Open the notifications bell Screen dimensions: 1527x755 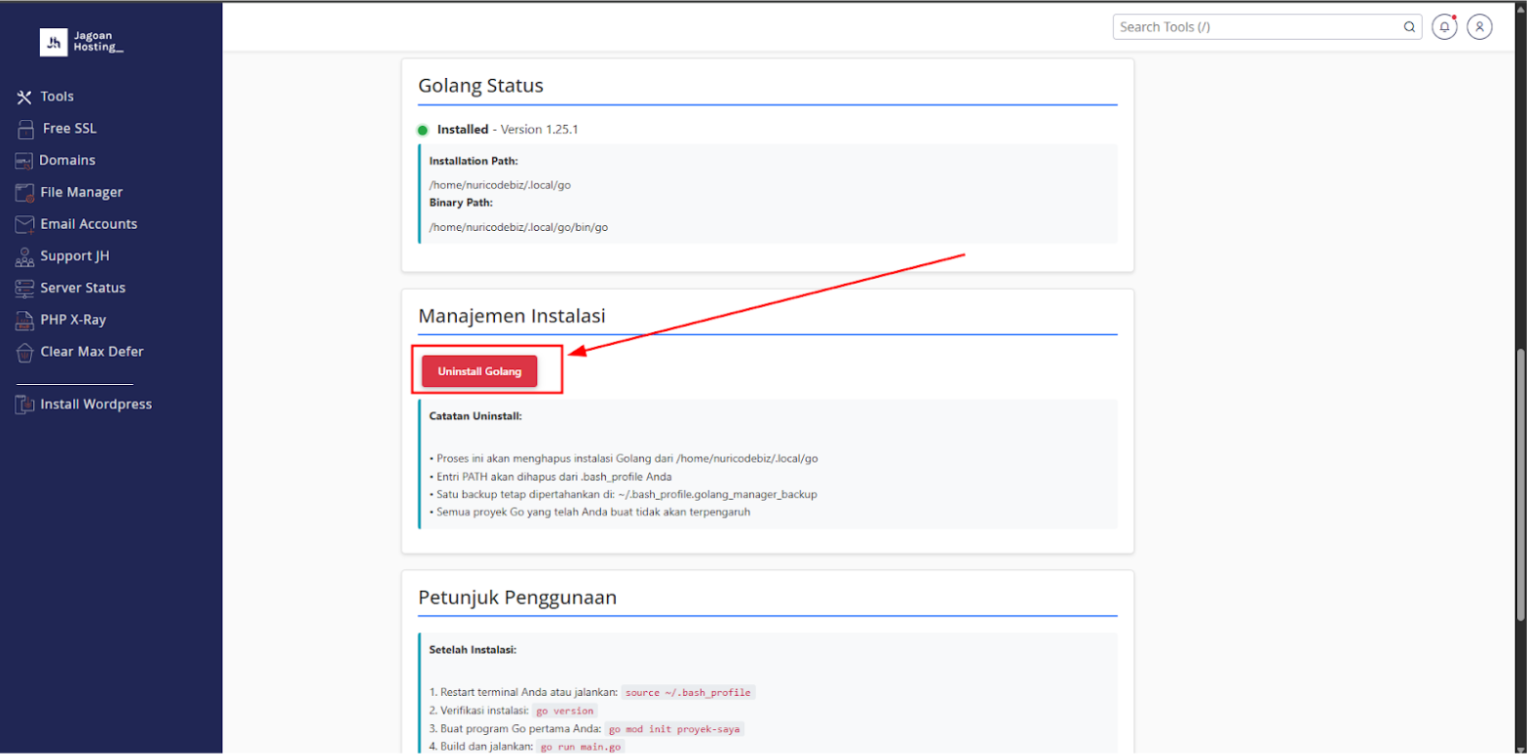[1443, 27]
